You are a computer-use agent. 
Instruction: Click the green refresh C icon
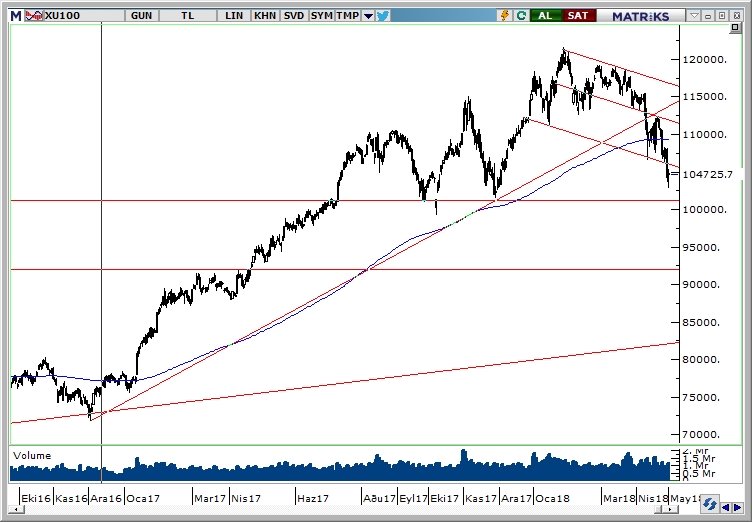(x=521, y=16)
